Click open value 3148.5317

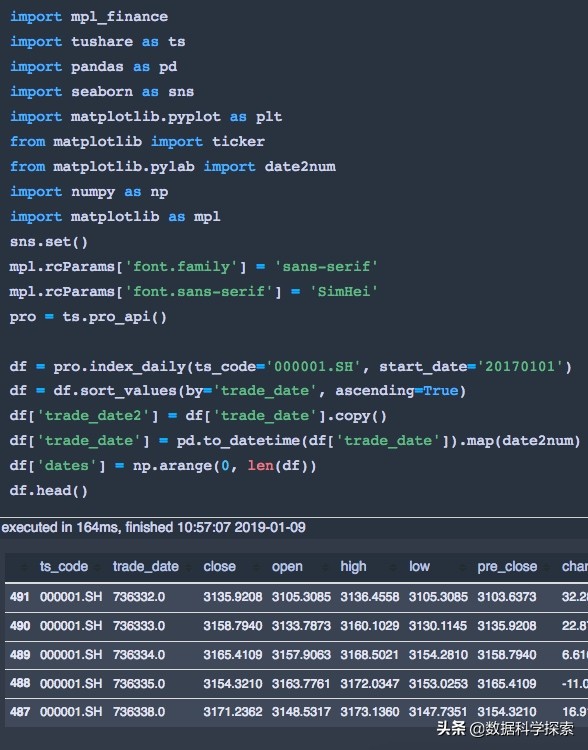tap(301, 712)
